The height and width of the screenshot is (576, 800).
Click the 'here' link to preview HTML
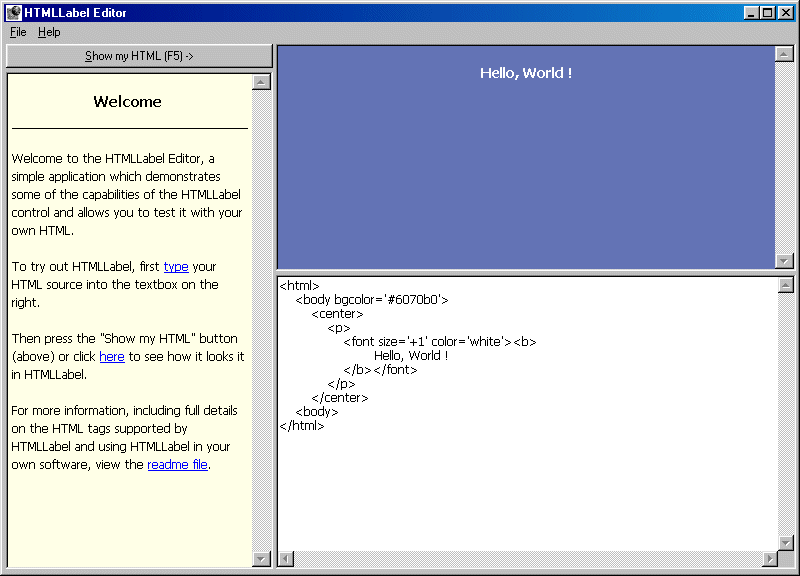click(112, 357)
